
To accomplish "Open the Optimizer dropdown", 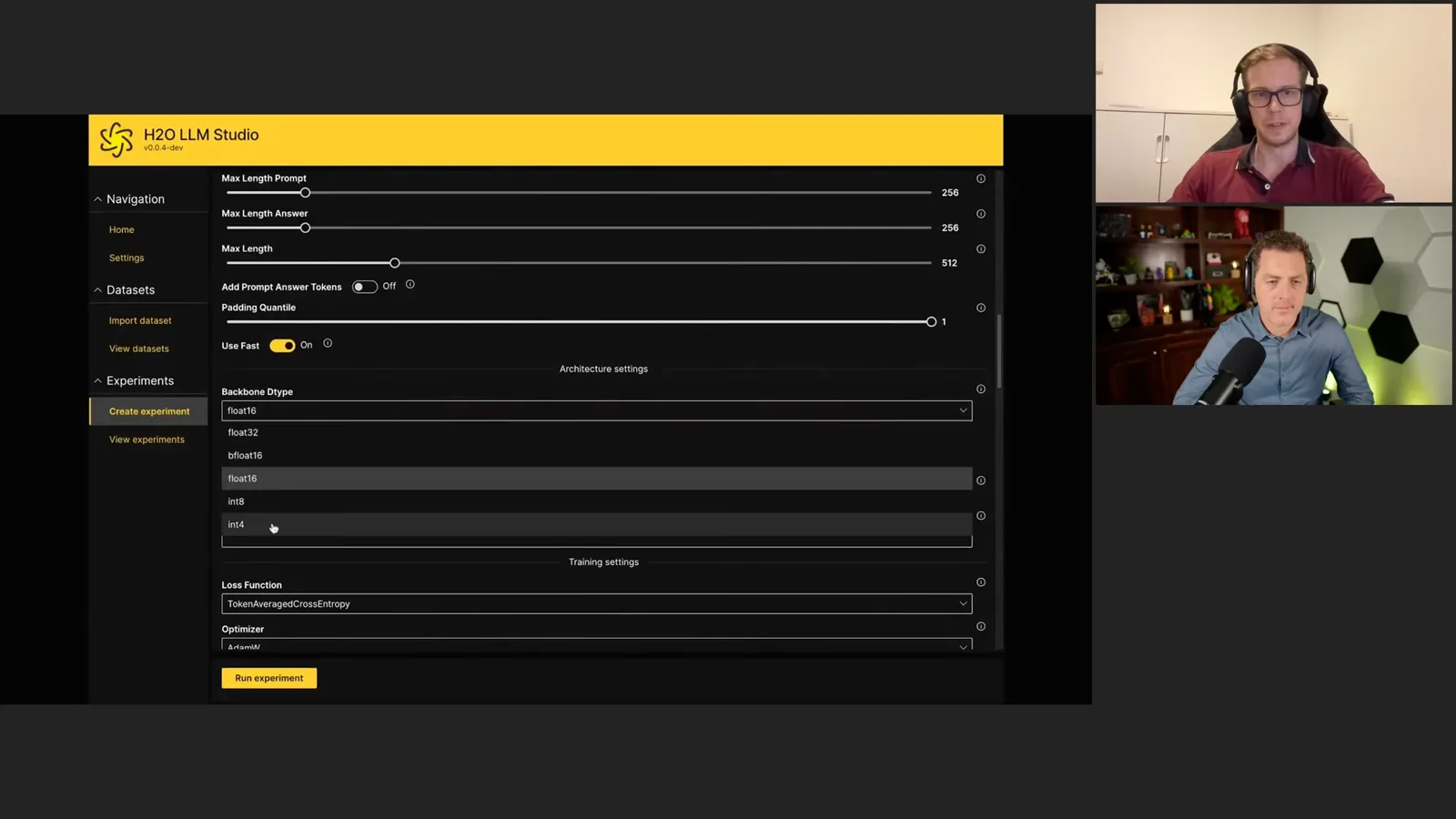I will click(597, 644).
